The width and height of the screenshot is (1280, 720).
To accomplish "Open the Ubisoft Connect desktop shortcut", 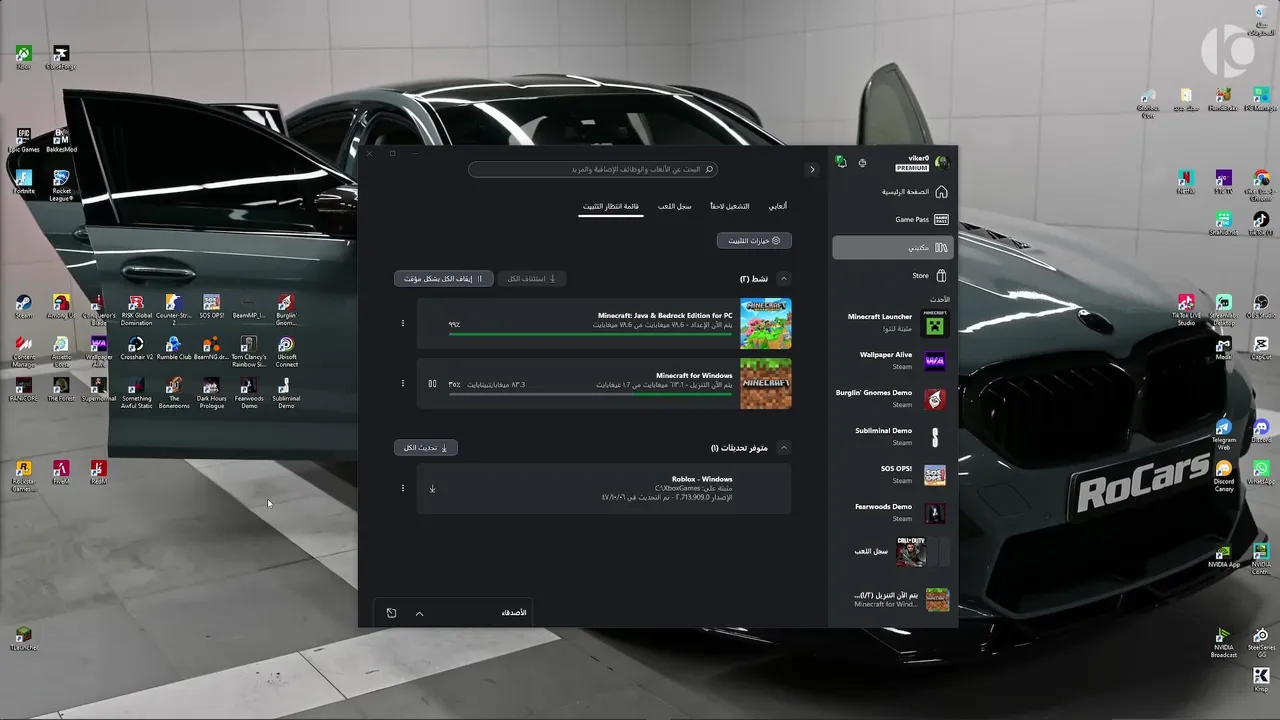I will (x=286, y=352).
